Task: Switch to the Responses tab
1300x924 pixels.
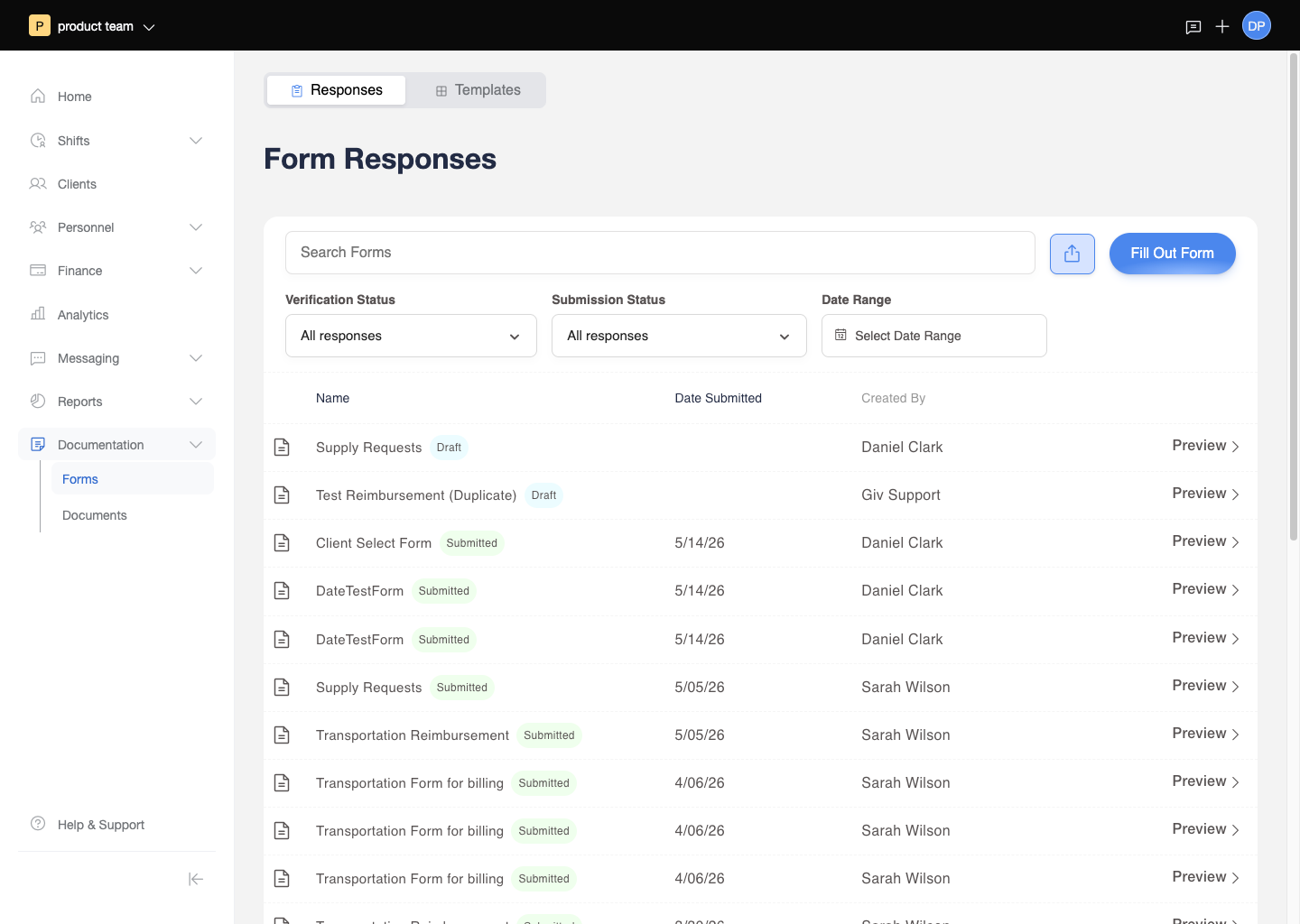Action: [337, 90]
